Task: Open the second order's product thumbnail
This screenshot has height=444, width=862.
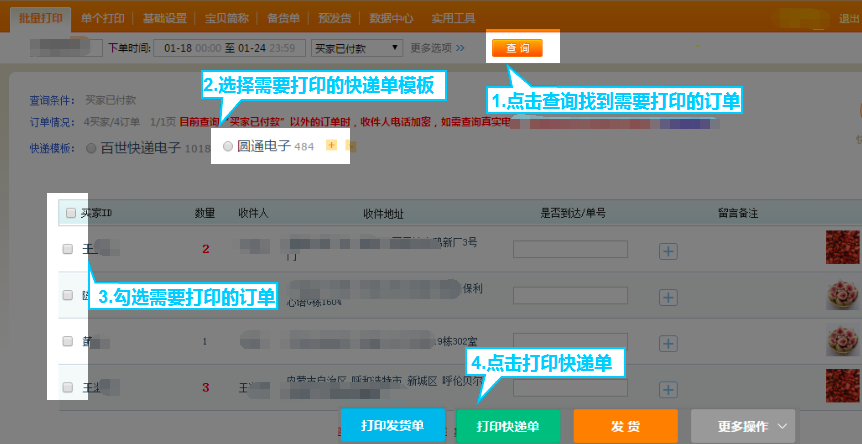Action: (x=842, y=295)
